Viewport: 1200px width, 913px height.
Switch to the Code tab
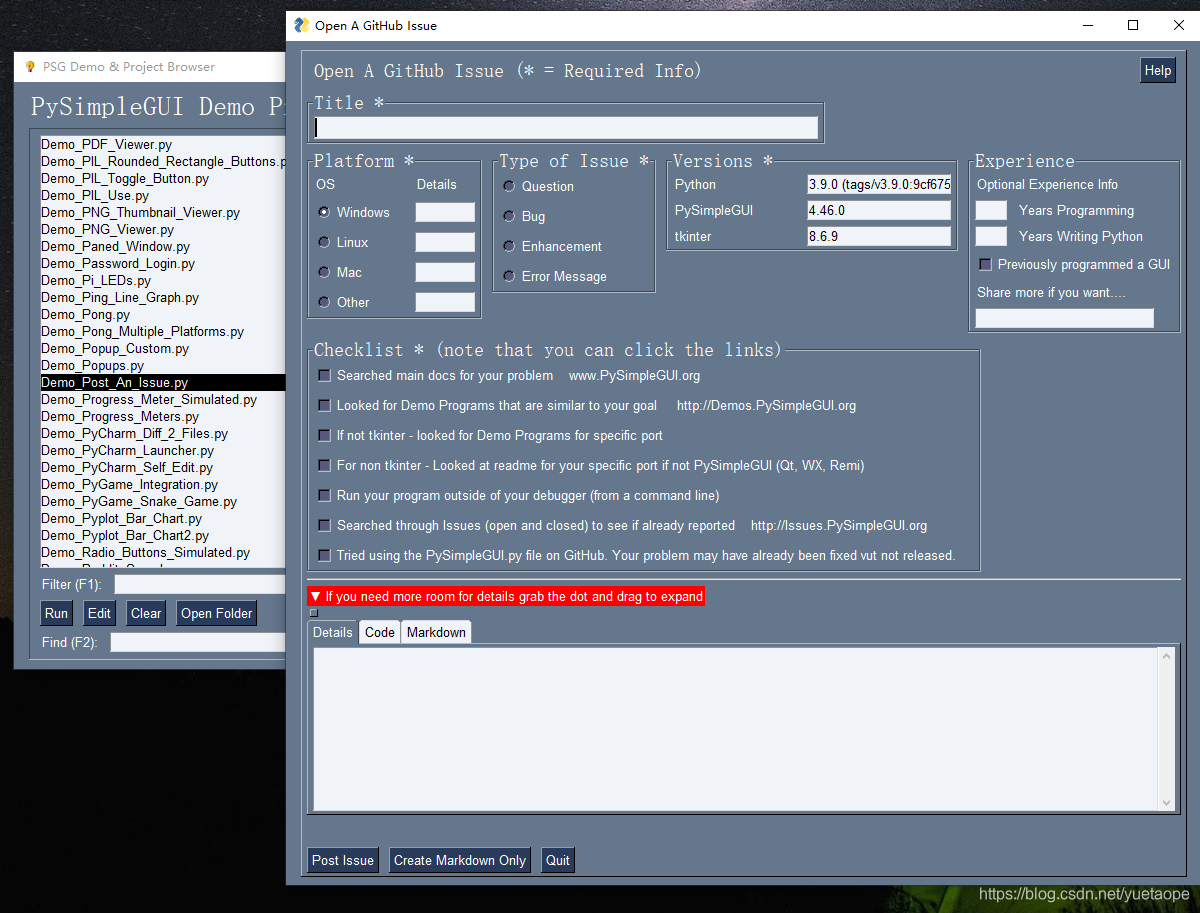pyautogui.click(x=380, y=632)
